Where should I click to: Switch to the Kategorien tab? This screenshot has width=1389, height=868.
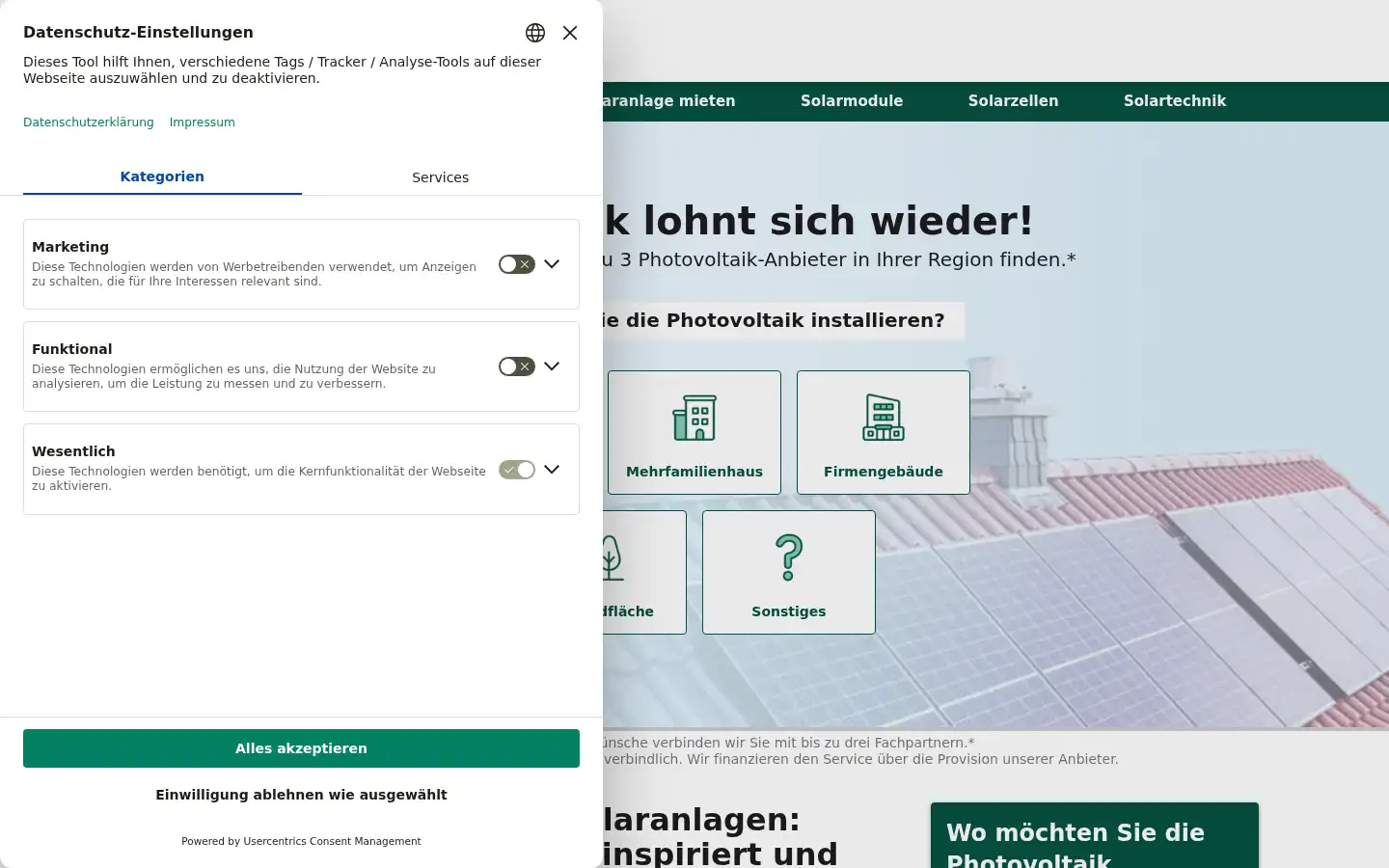pos(162,176)
